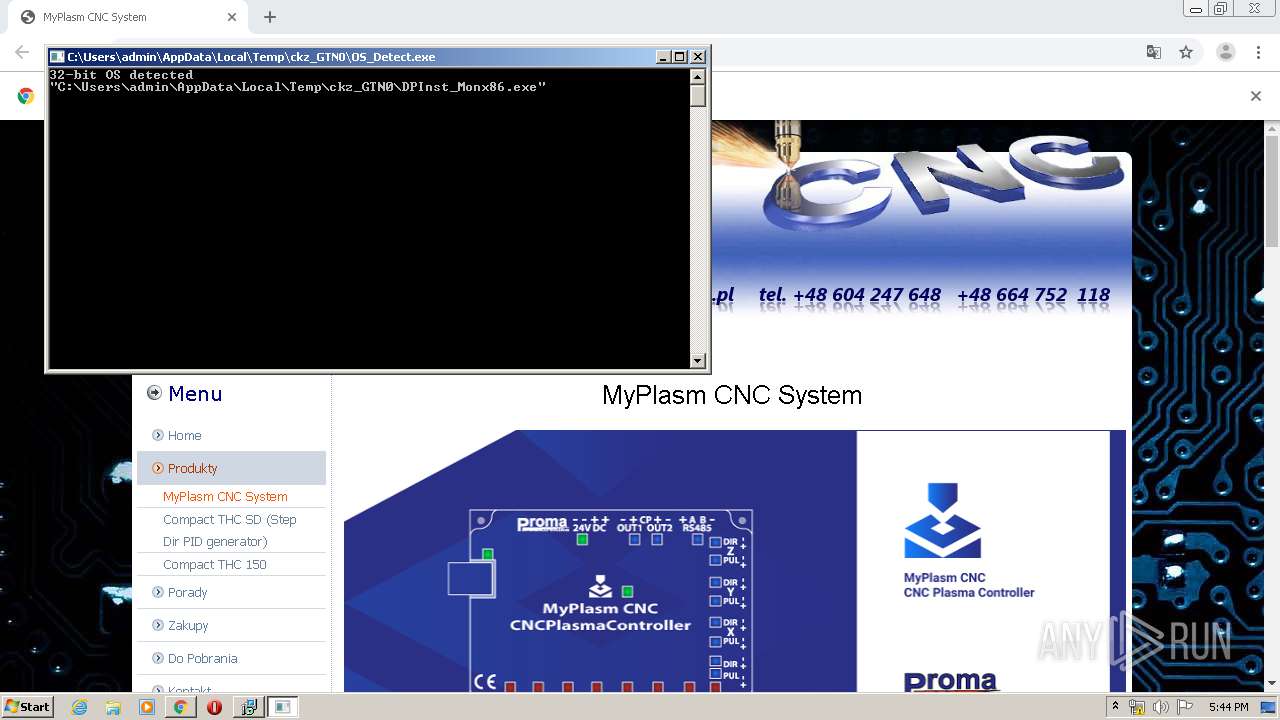Open the Do Pobrania menu item
Viewport: 1280px width, 720px height.
pos(202,658)
